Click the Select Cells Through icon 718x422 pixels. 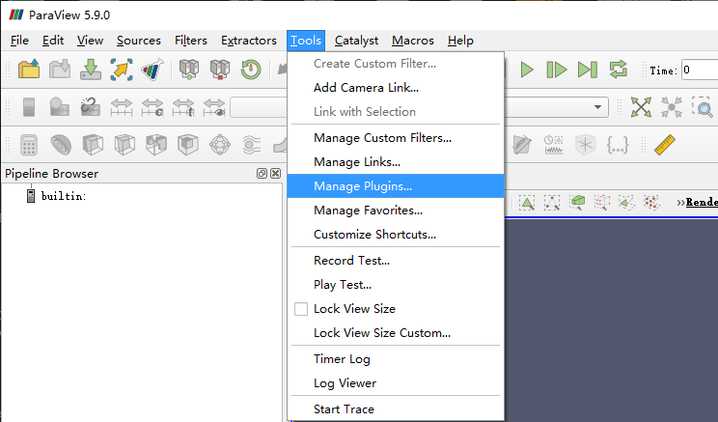pyautogui.click(x=577, y=202)
